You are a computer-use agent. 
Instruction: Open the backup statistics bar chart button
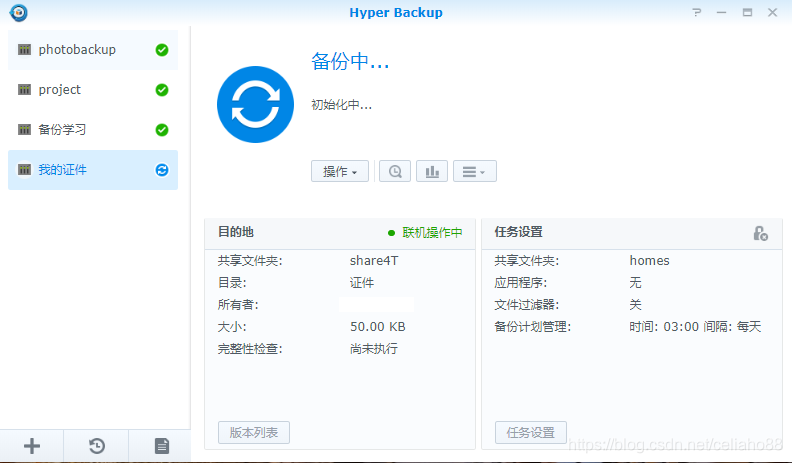[x=432, y=171]
